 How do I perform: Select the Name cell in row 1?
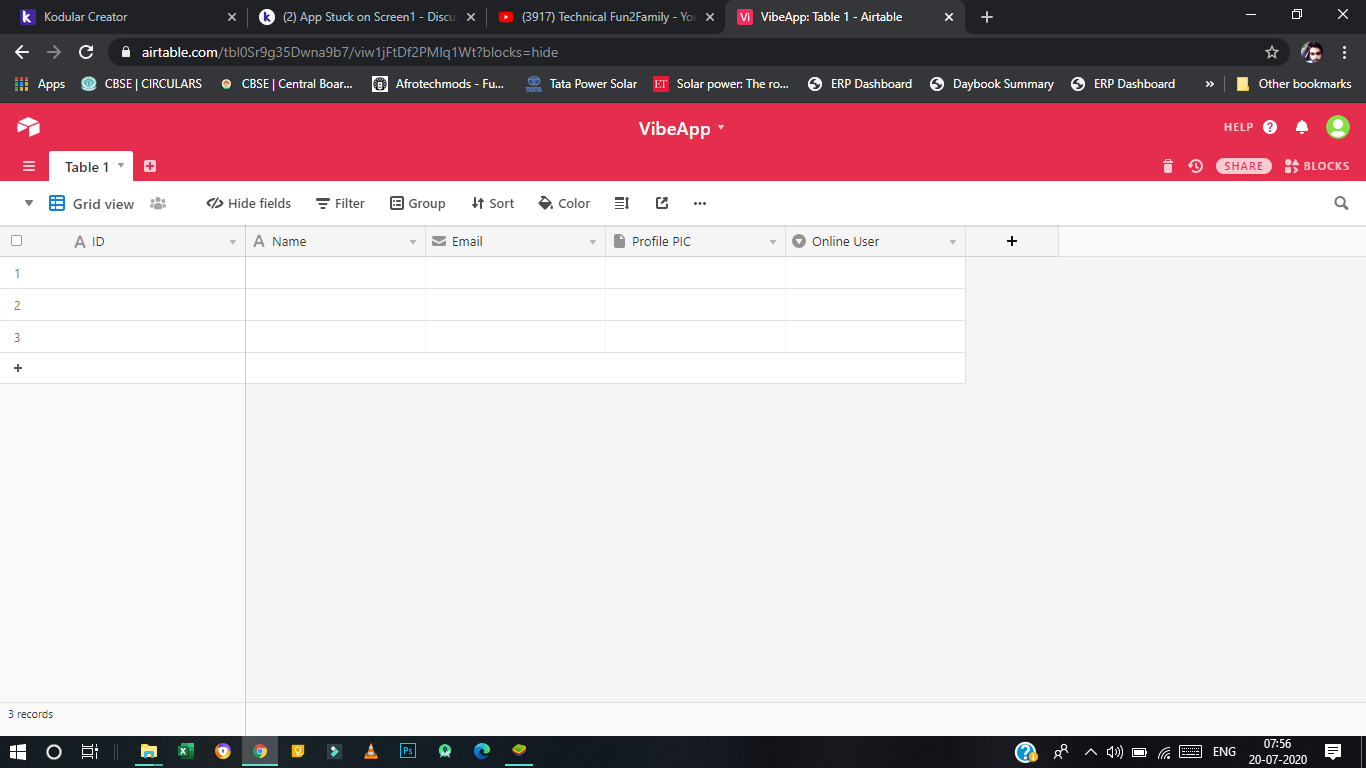pyautogui.click(x=335, y=273)
